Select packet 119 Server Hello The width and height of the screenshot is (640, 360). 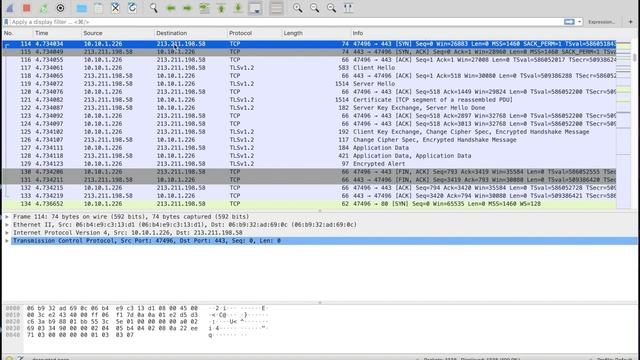[309, 84]
